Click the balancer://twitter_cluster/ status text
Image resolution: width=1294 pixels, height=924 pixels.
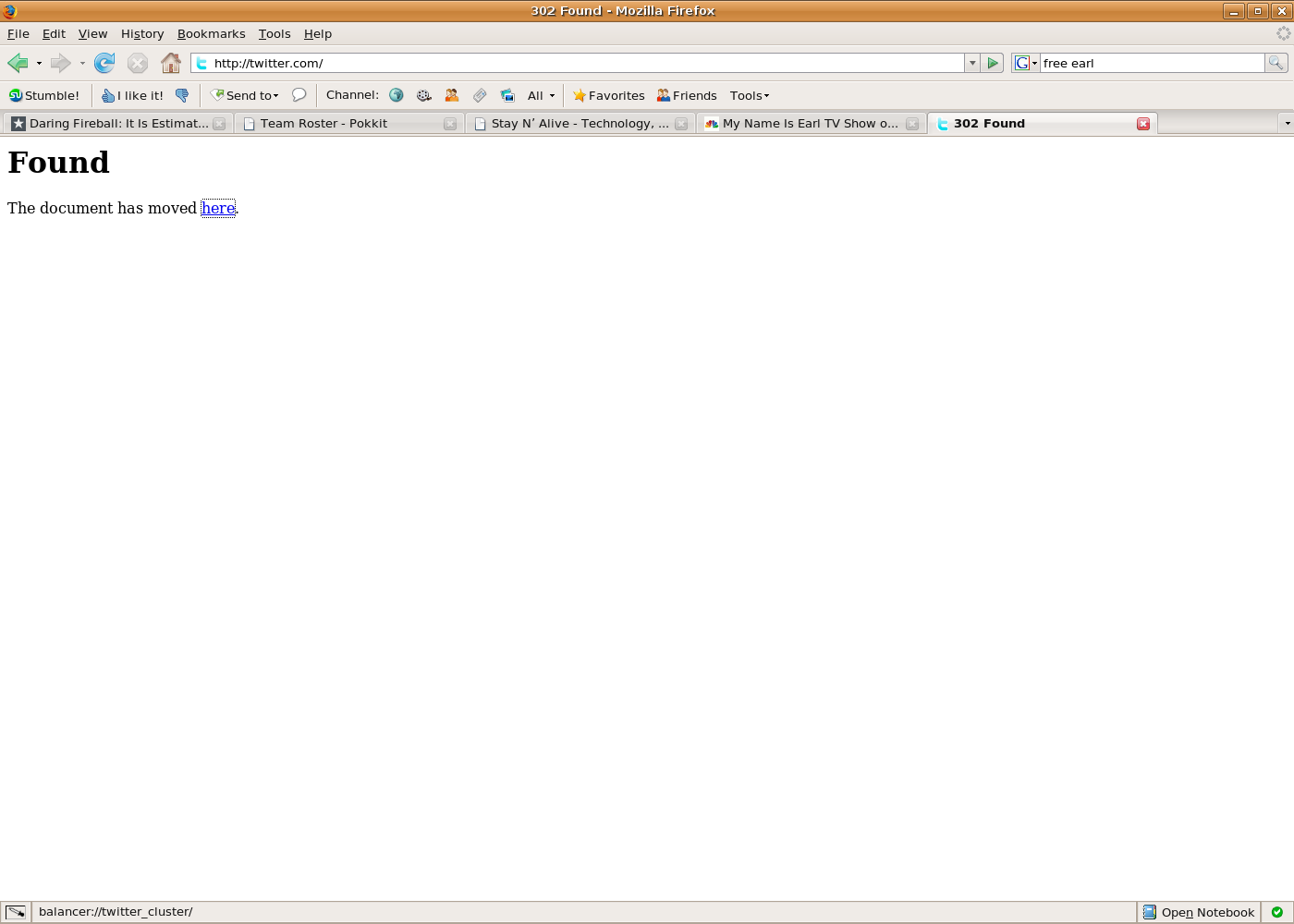click(116, 912)
